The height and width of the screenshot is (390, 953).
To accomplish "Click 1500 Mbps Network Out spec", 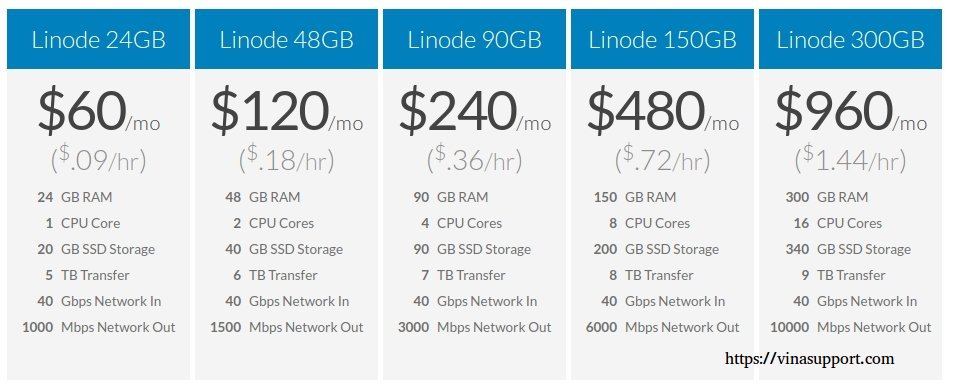I will click(x=287, y=327).
